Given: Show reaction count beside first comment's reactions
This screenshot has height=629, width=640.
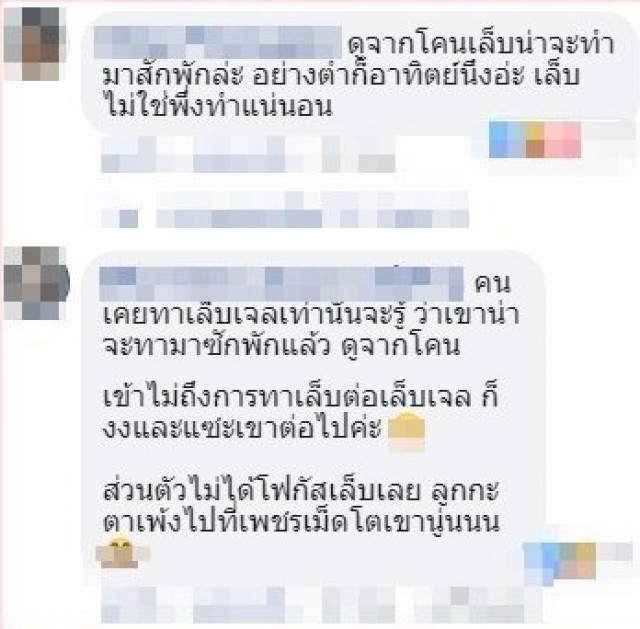Looking at the screenshot, I should click(x=609, y=140).
